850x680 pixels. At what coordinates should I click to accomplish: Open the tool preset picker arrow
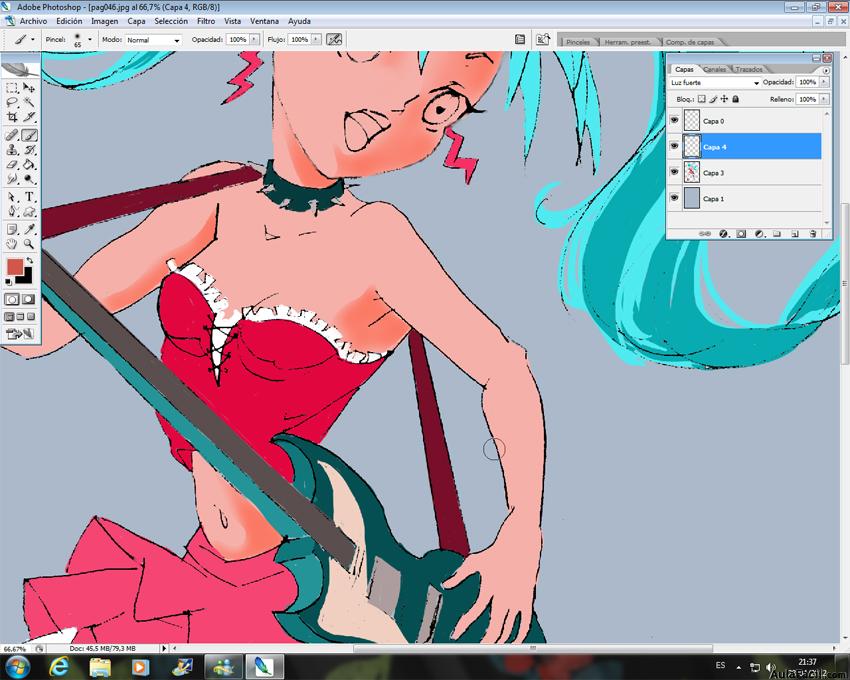point(33,40)
